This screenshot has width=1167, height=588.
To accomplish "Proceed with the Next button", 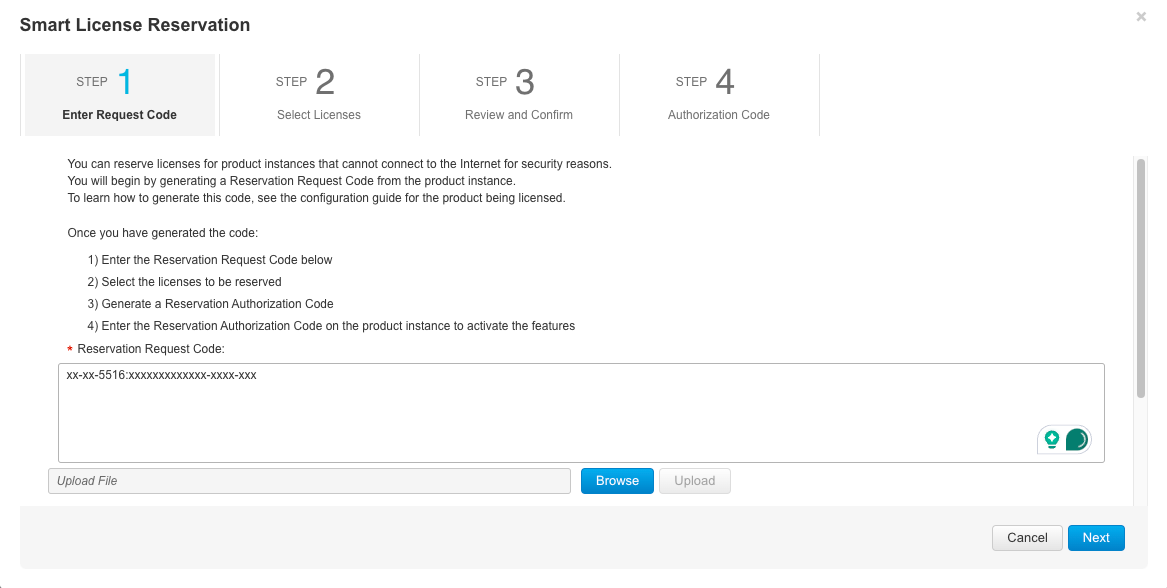I will [x=1096, y=538].
